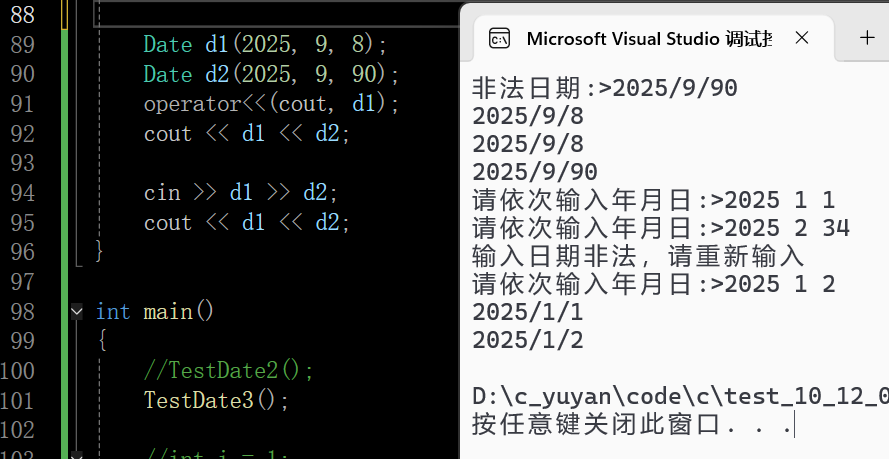The height and width of the screenshot is (459, 889).
Task: Click console line '请依次输入年月日:>2025 1 2'
Action: coord(654,284)
